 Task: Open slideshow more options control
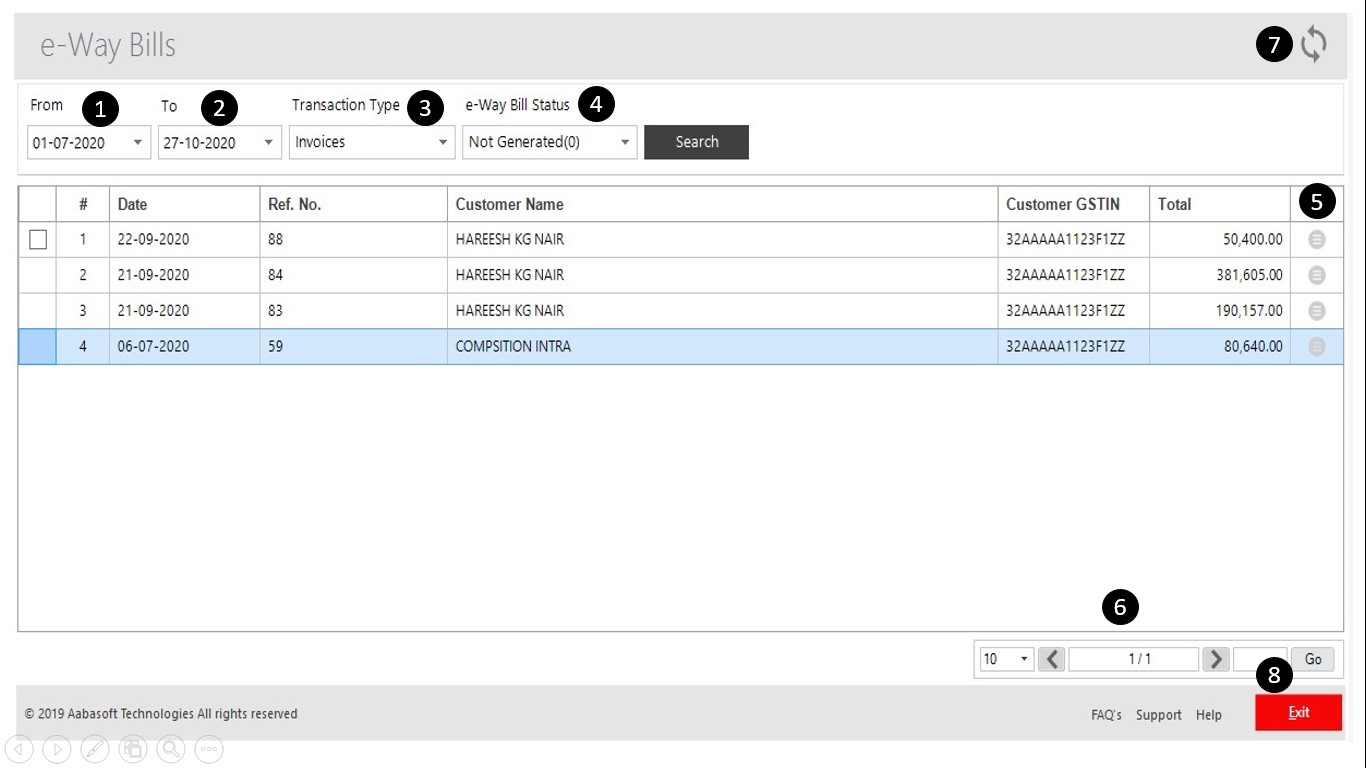(209, 748)
